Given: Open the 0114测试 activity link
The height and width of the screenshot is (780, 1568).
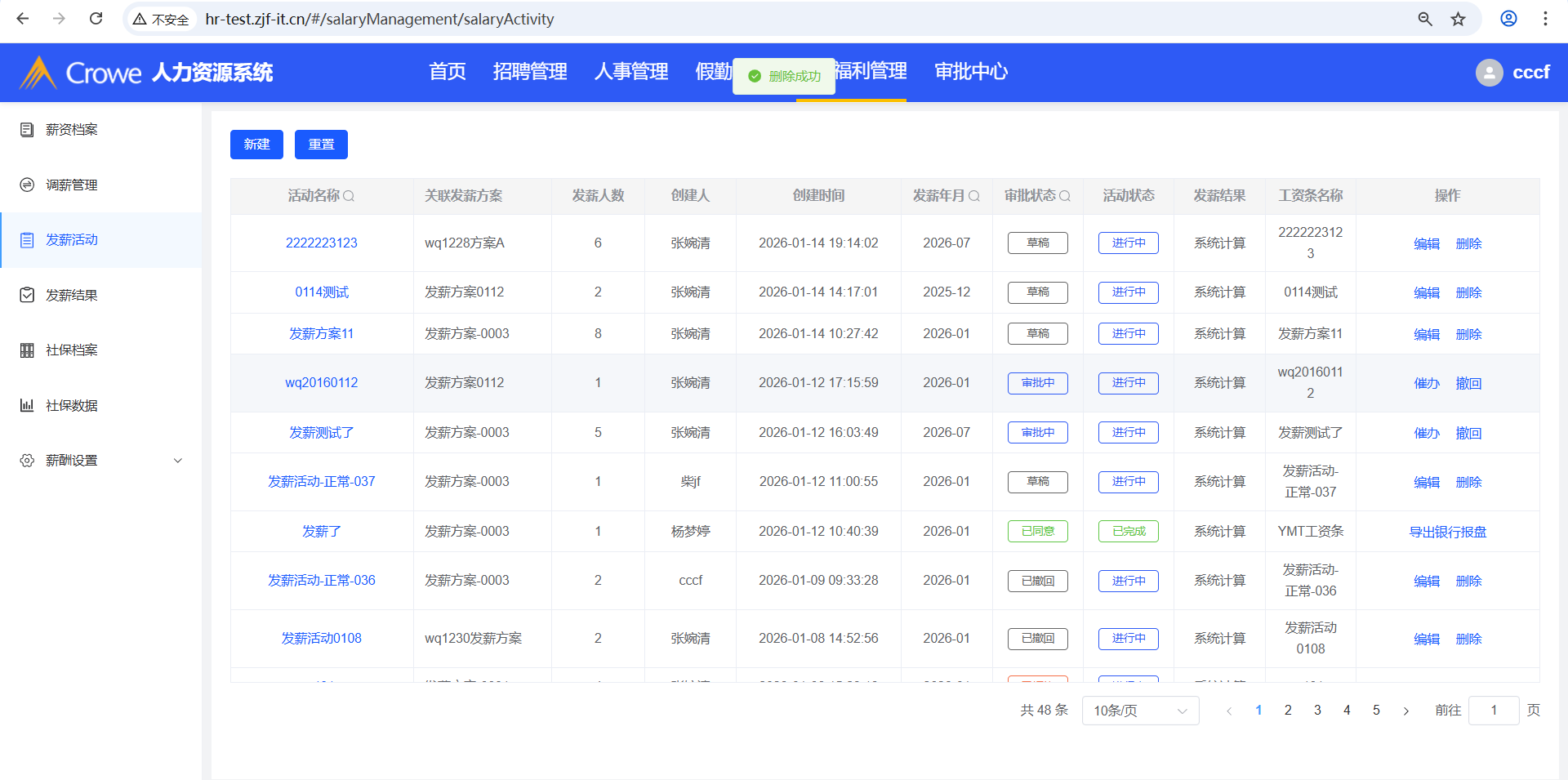Looking at the screenshot, I should pyautogui.click(x=322, y=292).
